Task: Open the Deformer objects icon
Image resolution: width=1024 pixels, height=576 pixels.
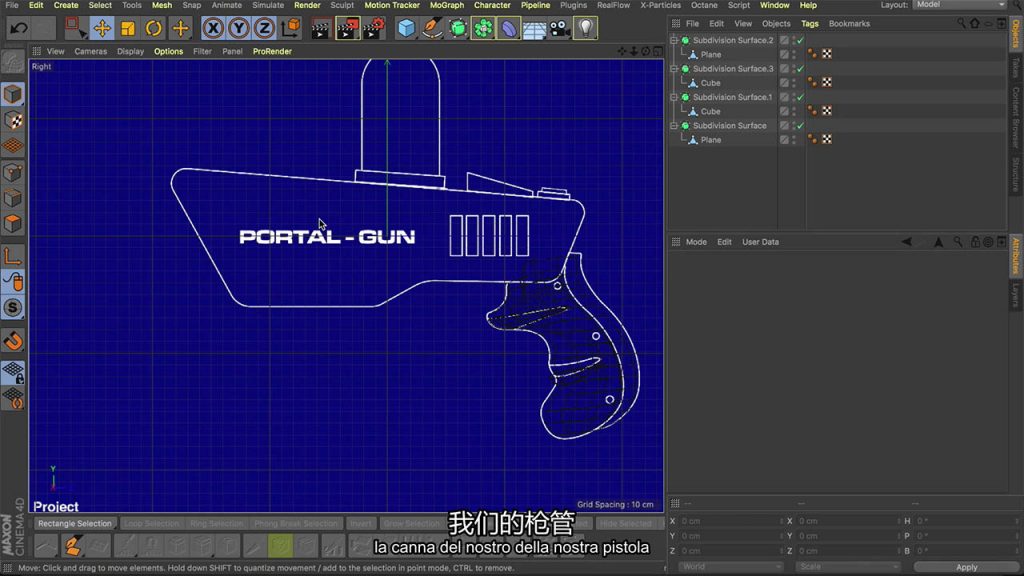Action: click(x=509, y=28)
